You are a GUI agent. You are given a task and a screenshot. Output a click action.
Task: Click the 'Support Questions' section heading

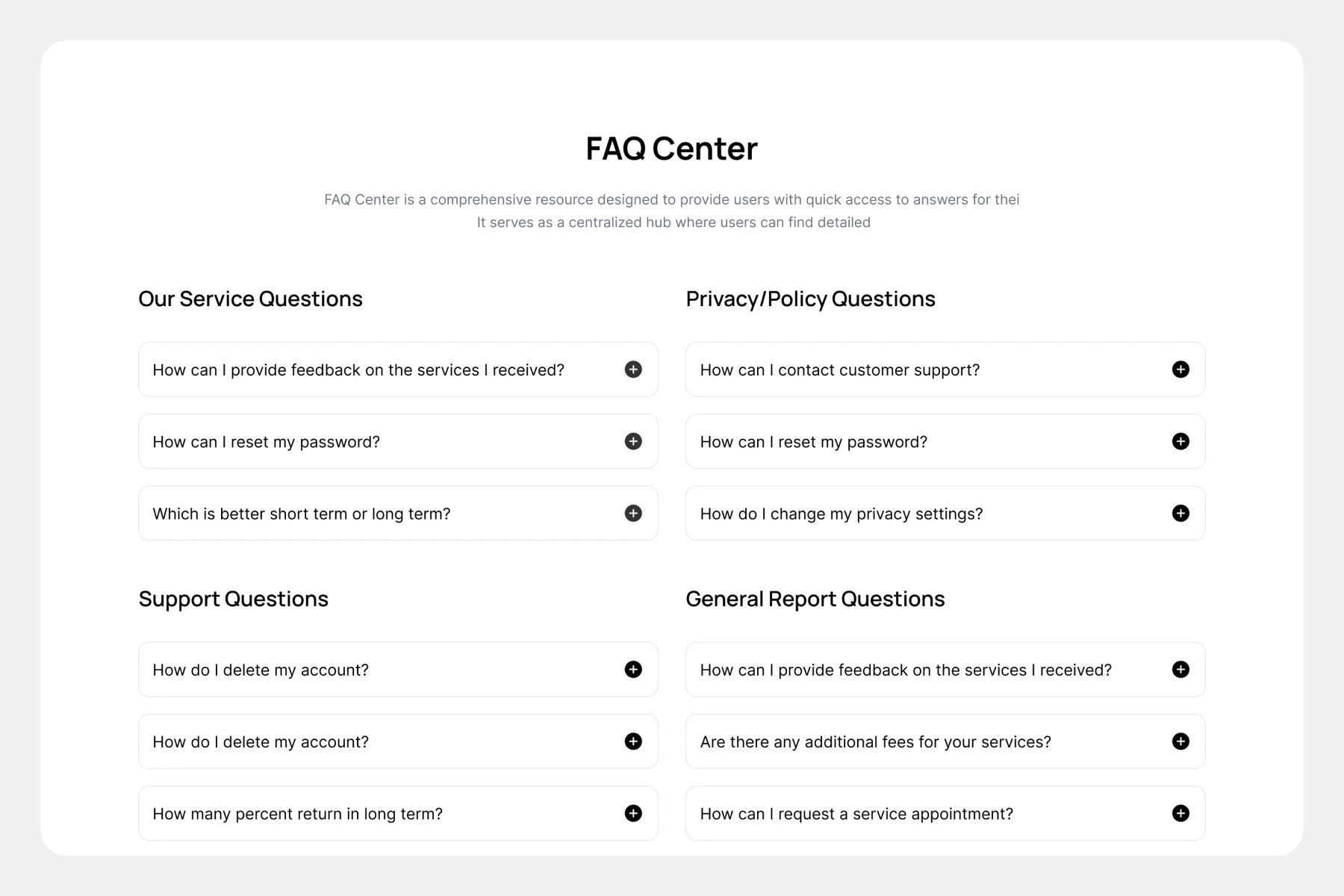(x=233, y=599)
